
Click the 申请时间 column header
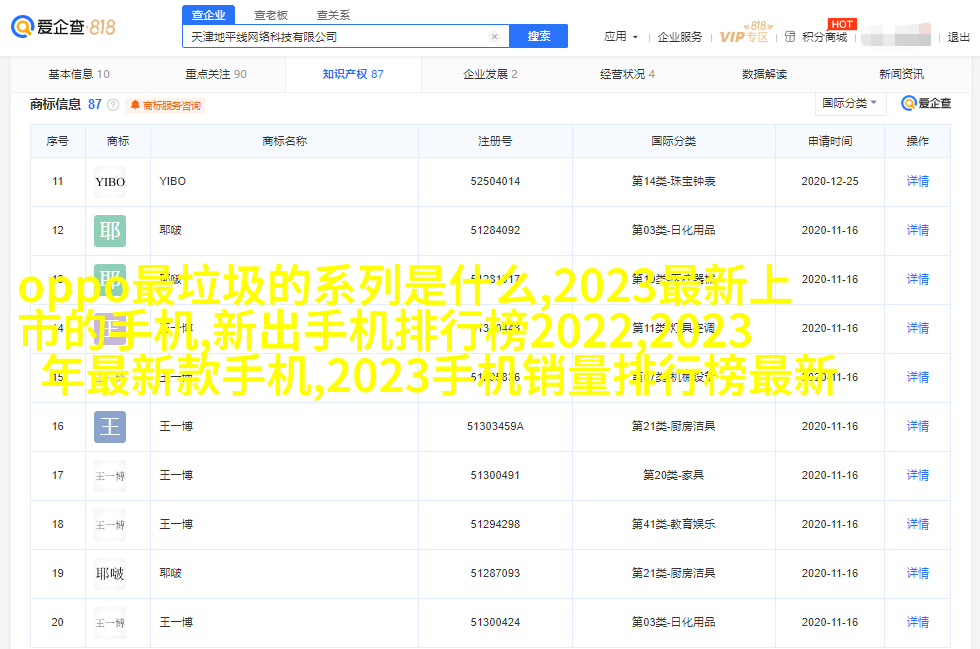(x=830, y=141)
